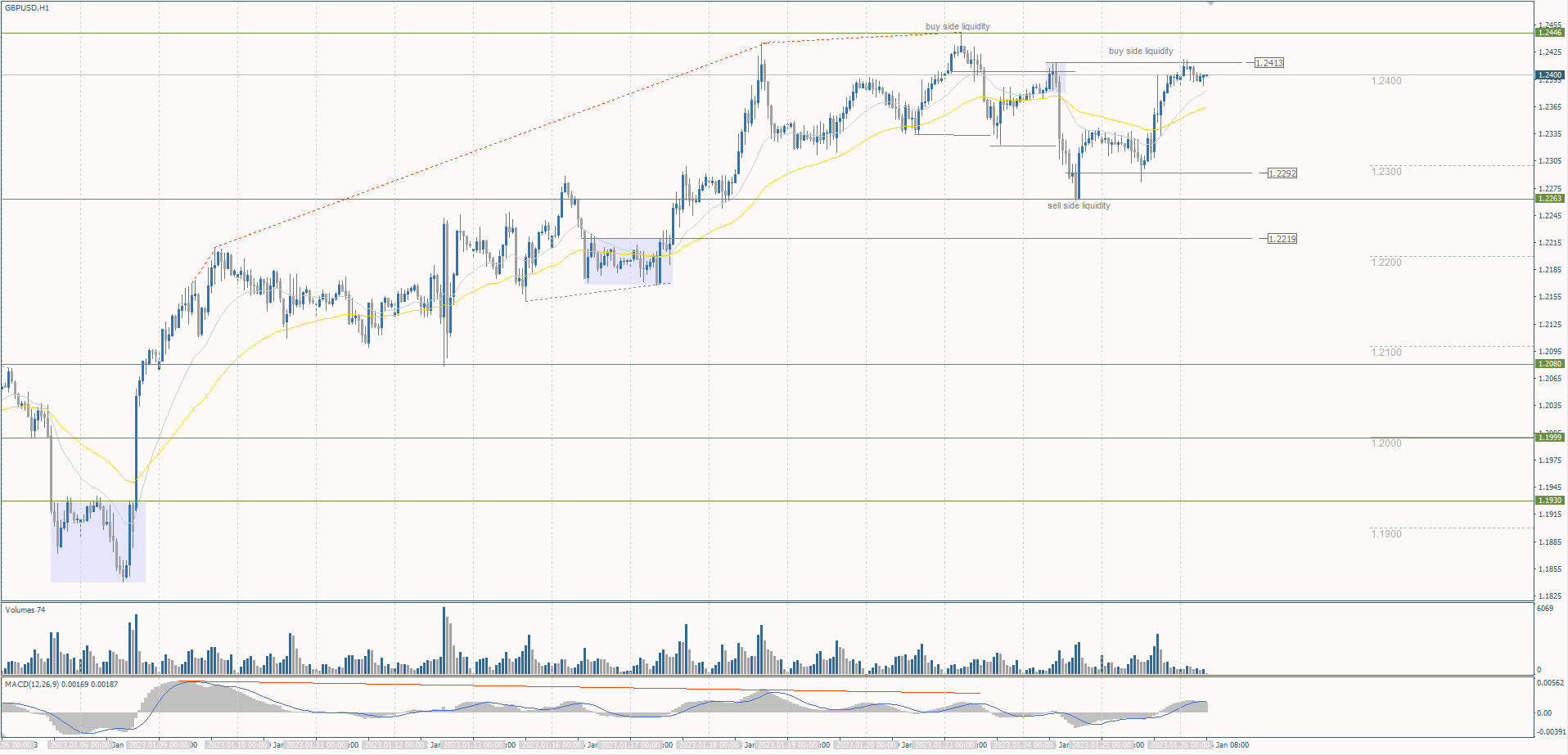Click the 1.2413 price label box
The image size is (1568, 755).
(1269, 63)
